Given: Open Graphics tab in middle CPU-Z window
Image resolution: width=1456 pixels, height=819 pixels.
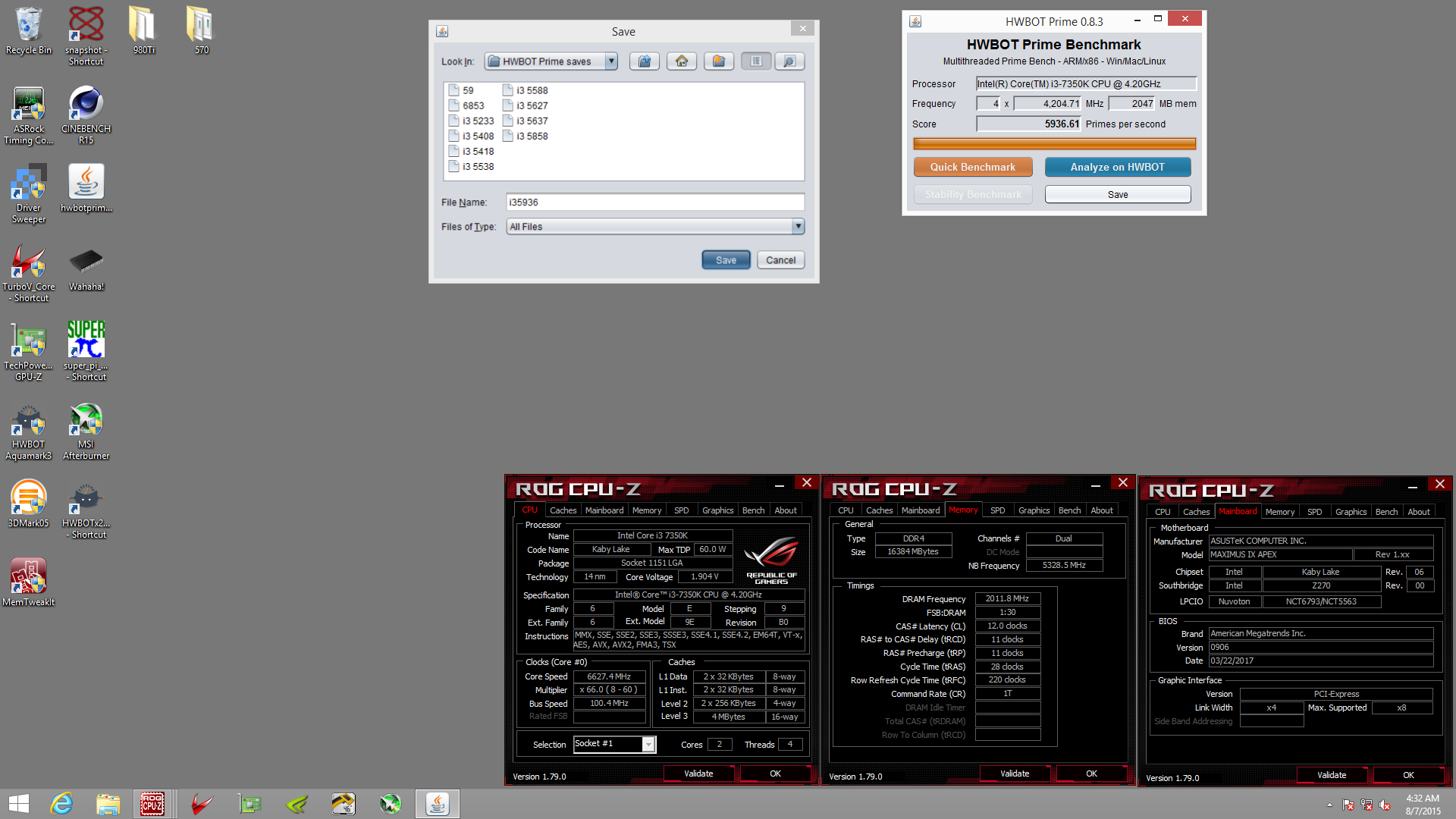Looking at the screenshot, I should 1034,510.
